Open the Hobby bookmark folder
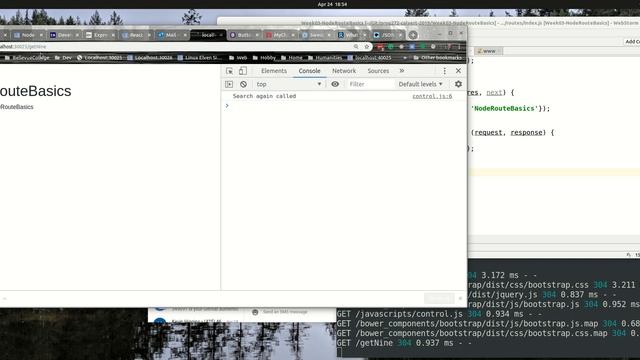640x360 pixels. pyautogui.click(x=264, y=58)
